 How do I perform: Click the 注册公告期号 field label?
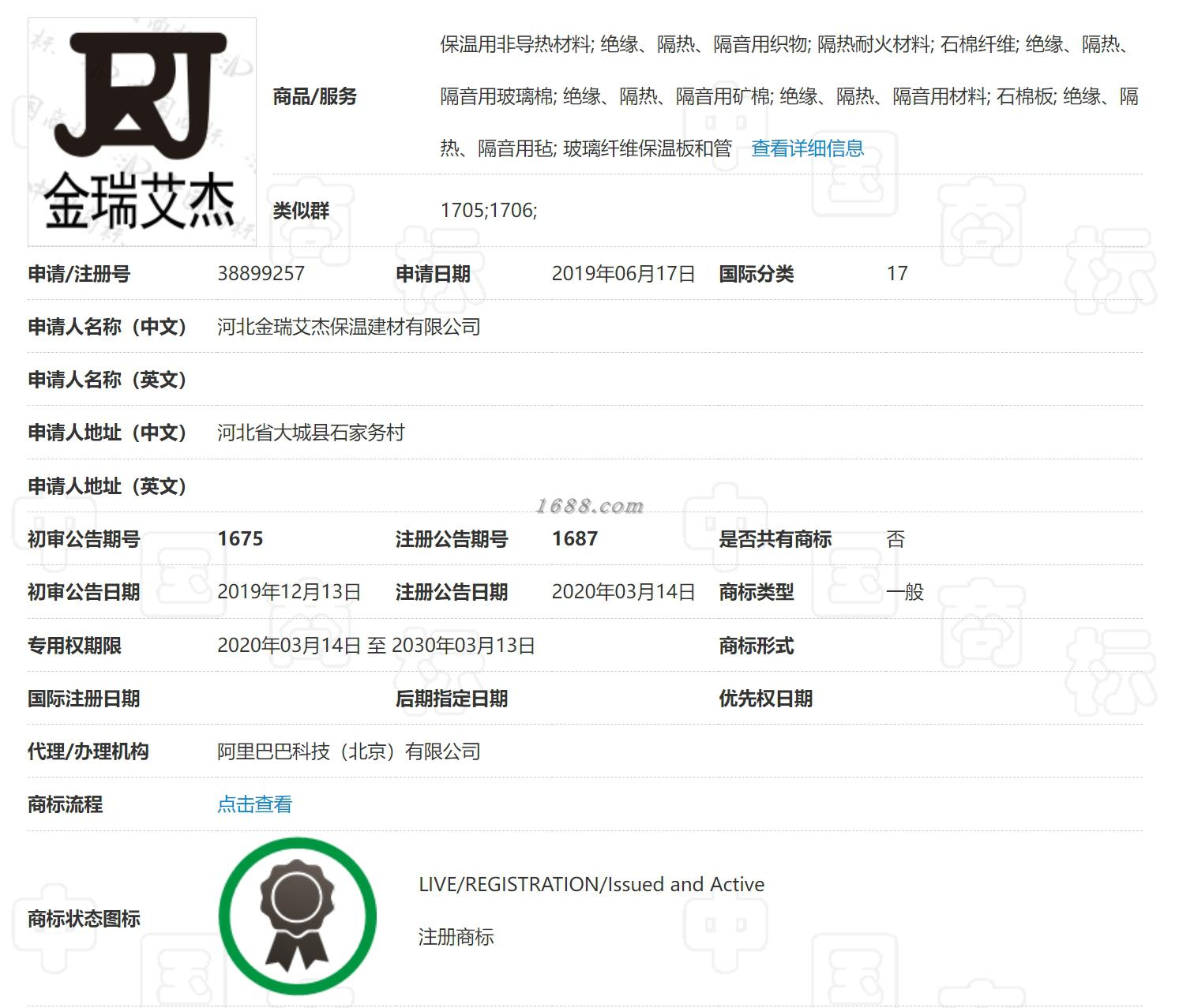click(452, 539)
